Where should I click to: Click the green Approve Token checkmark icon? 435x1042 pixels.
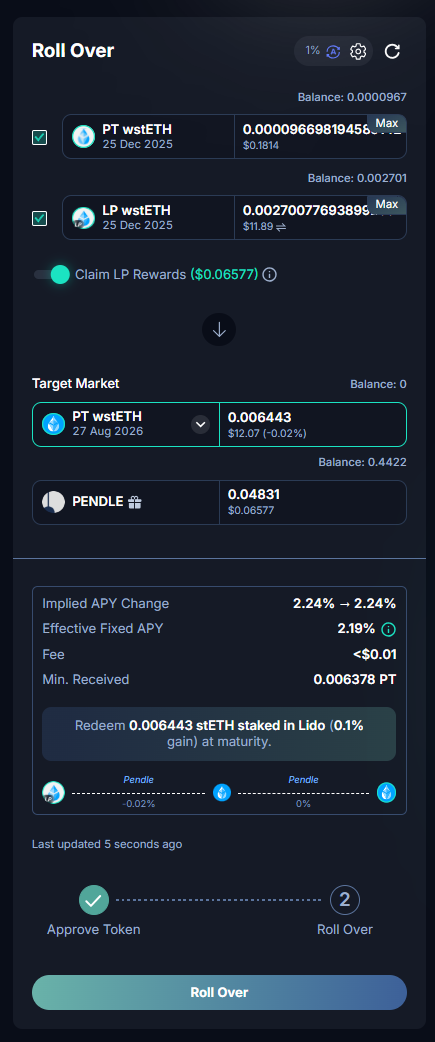(94, 900)
